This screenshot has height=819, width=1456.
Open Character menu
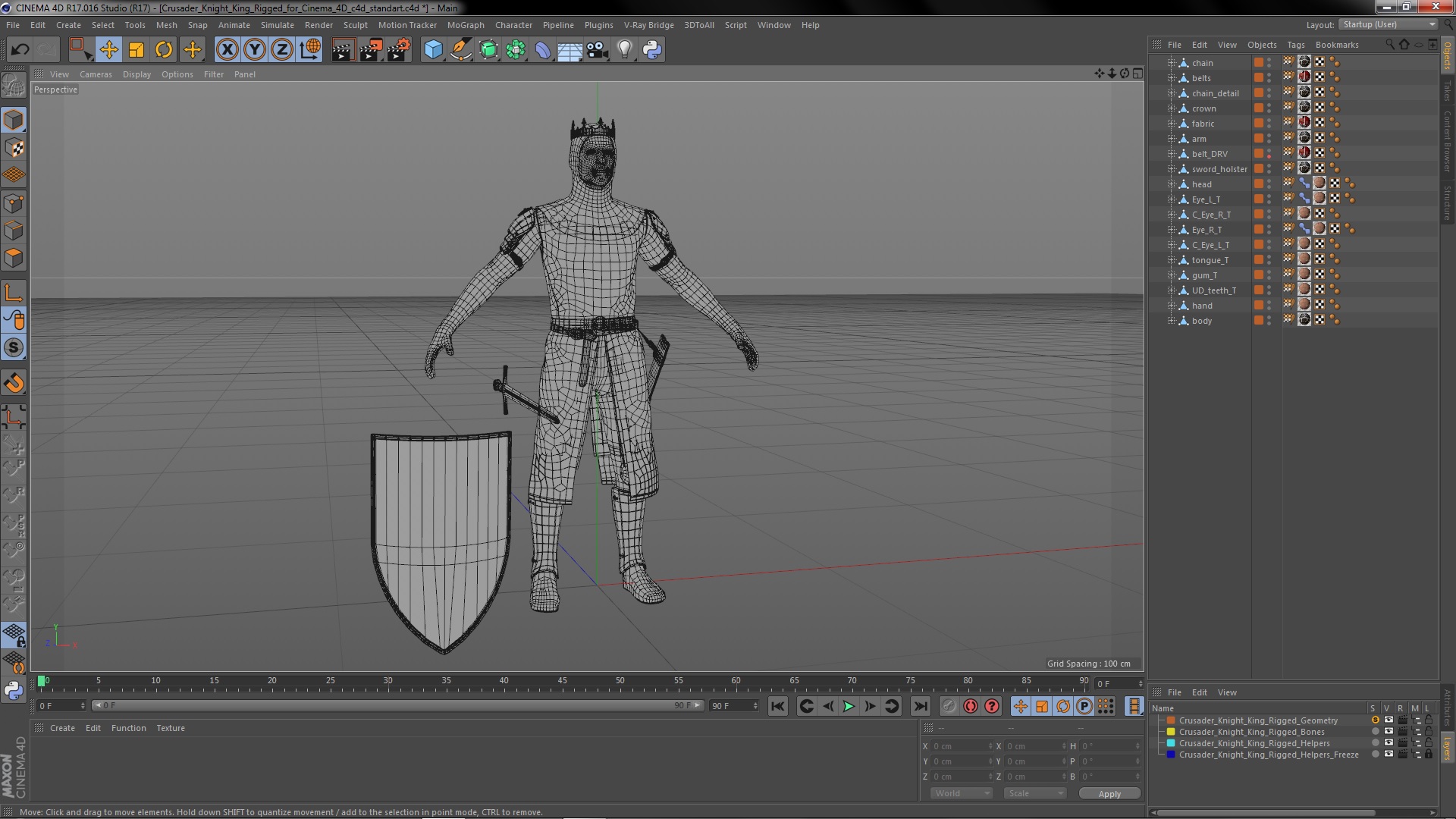coord(513,25)
